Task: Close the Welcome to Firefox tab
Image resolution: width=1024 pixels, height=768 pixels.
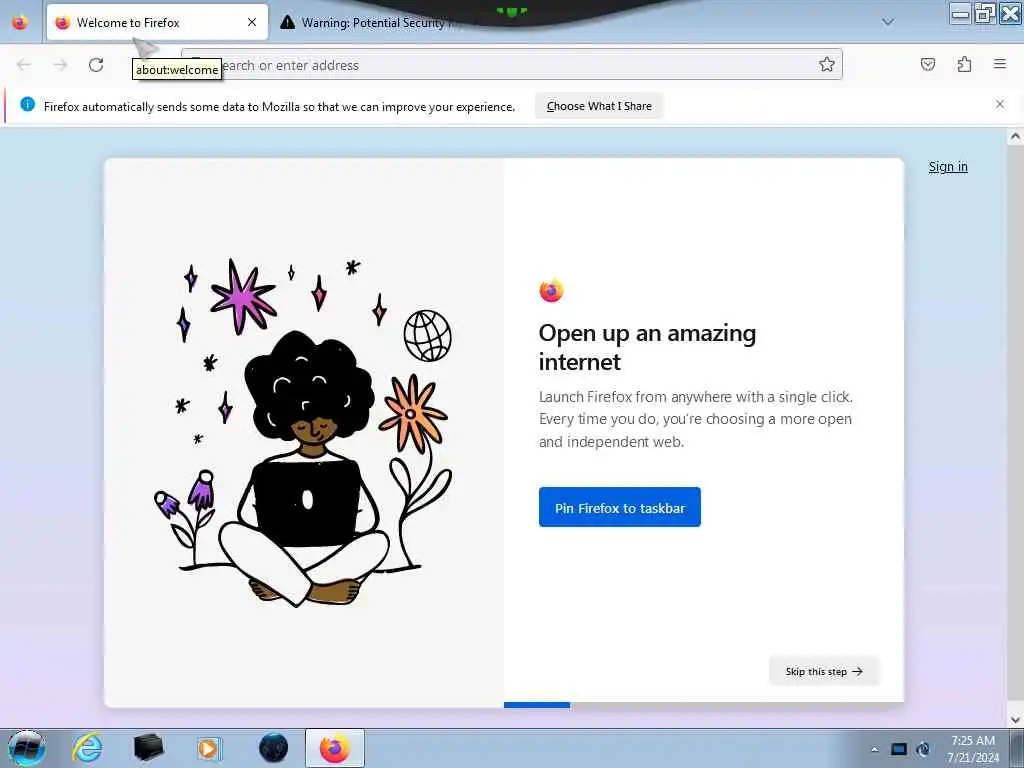Action: click(x=252, y=22)
